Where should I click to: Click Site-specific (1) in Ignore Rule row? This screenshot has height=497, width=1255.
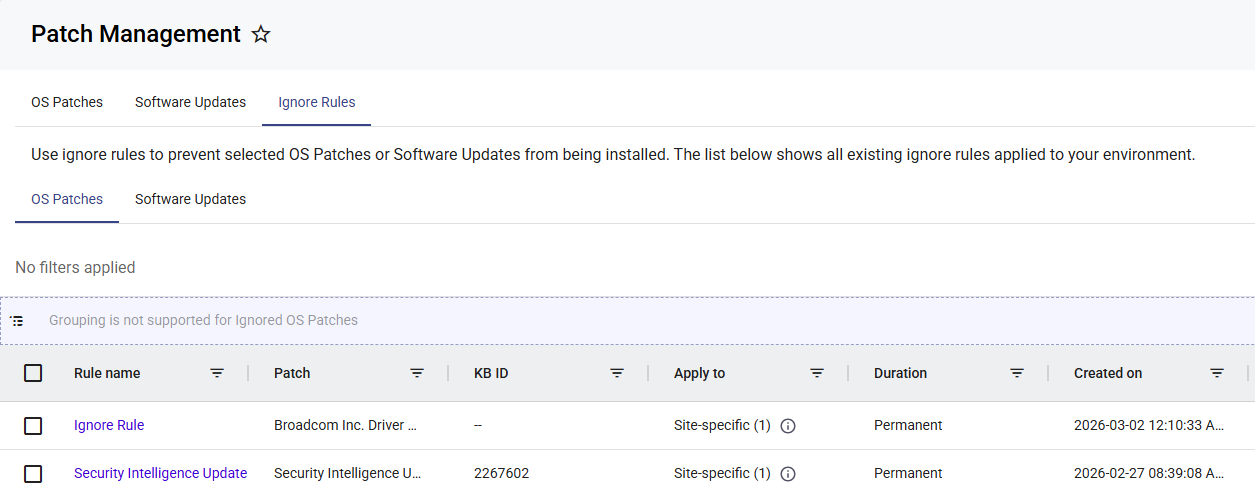pyautogui.click(x=722, y=425)
